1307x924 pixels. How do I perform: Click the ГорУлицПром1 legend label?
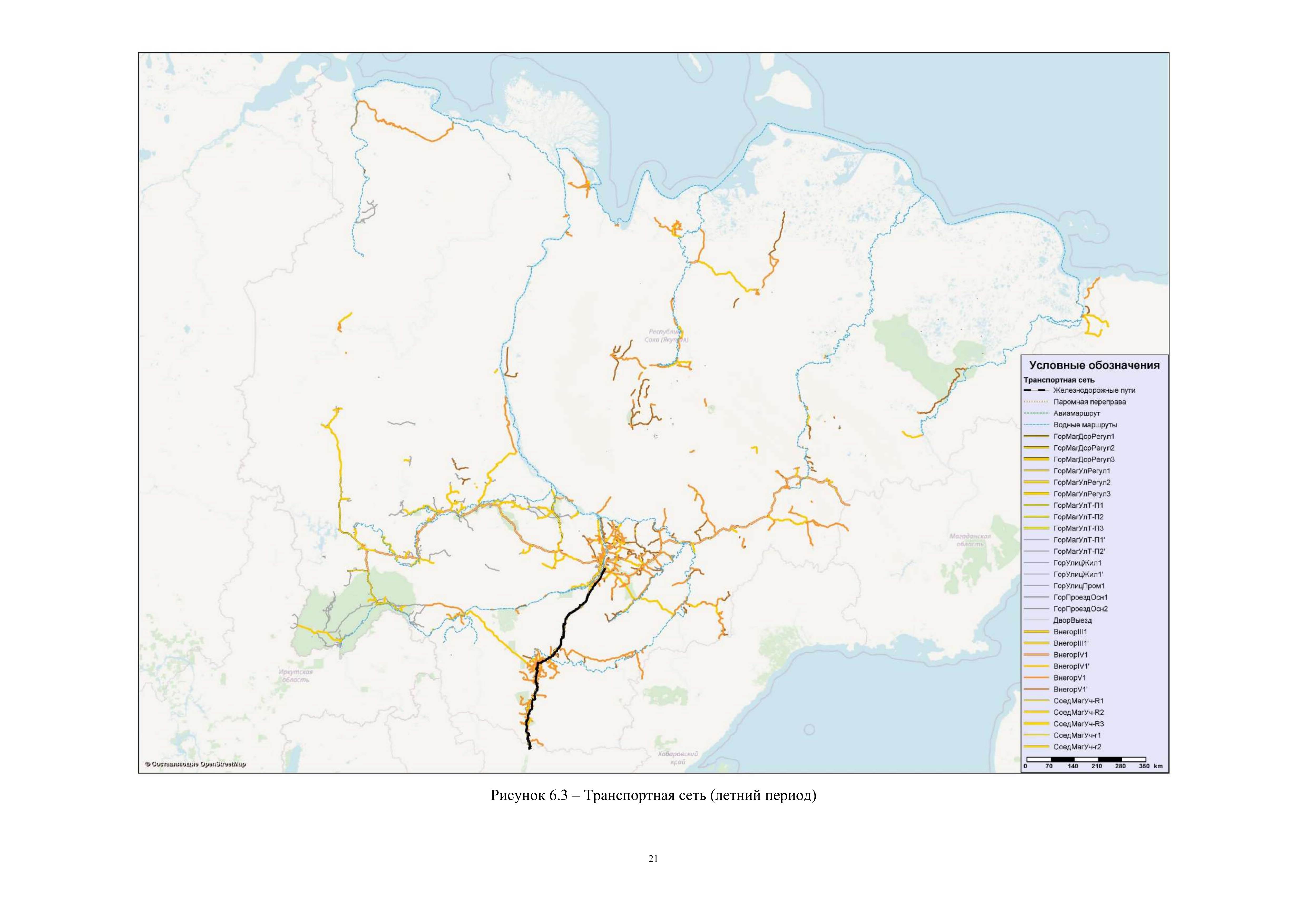pyautogui.click(x=1079, y=586)
